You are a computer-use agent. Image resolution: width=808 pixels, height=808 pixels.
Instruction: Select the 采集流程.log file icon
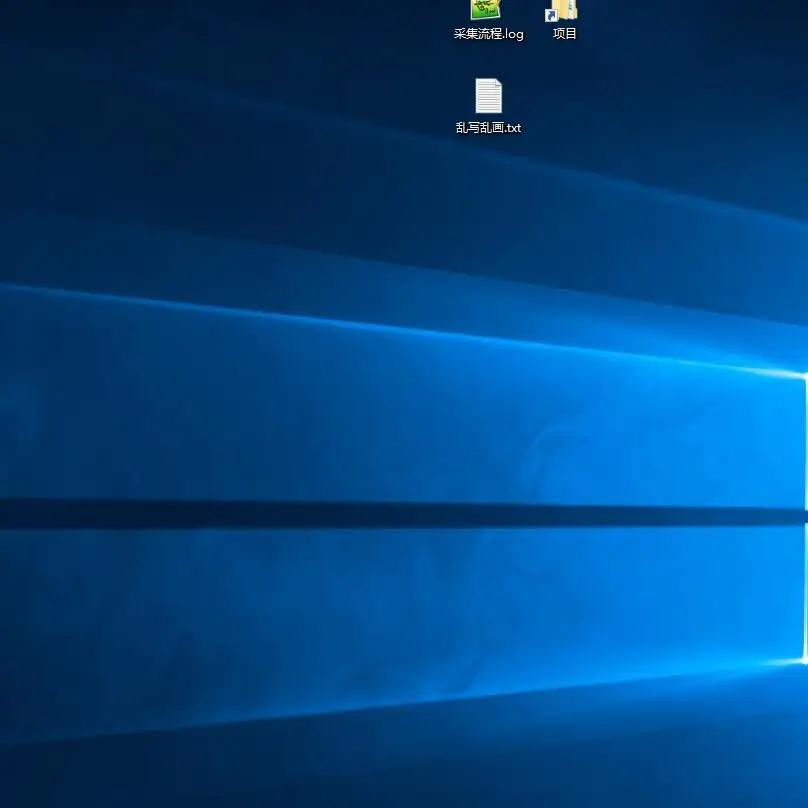tap(486, 9)
